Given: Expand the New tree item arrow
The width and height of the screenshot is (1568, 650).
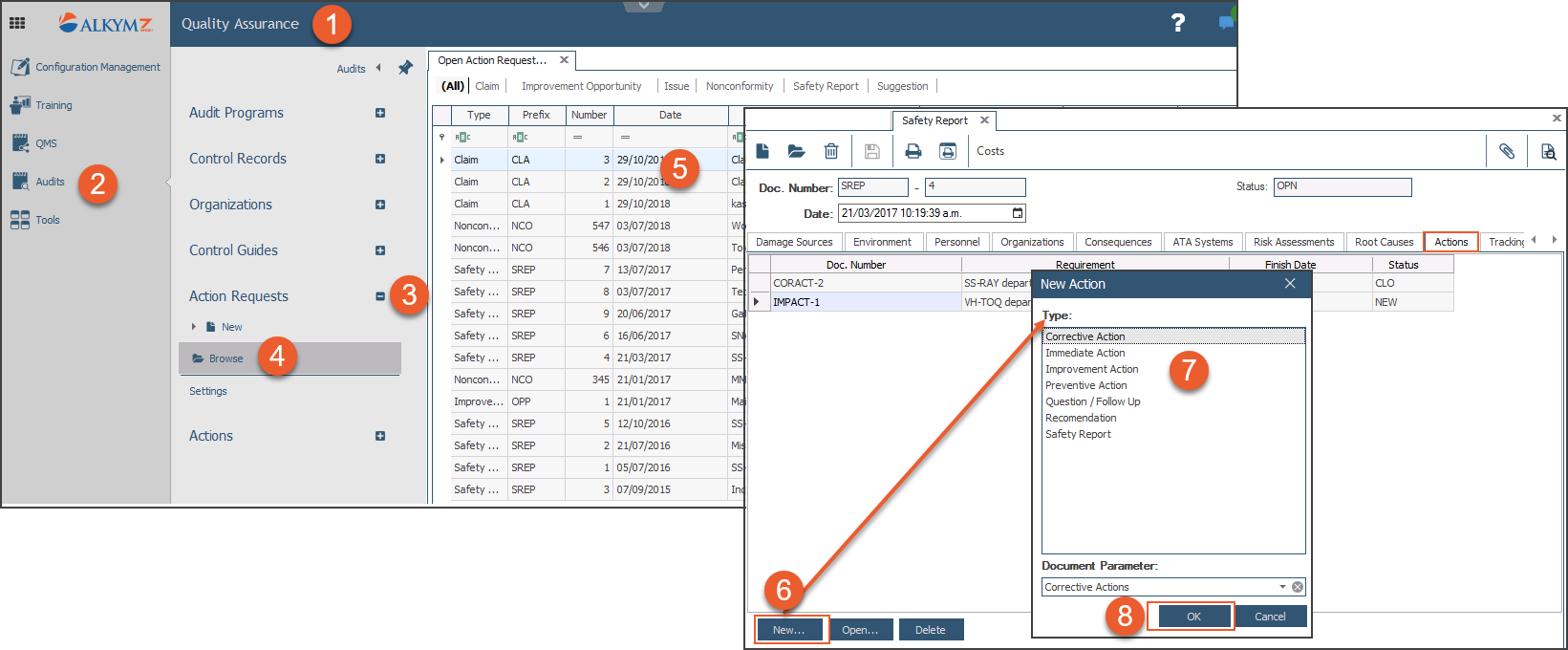Looking at the screenshot, I should click(x=194, y=327).
